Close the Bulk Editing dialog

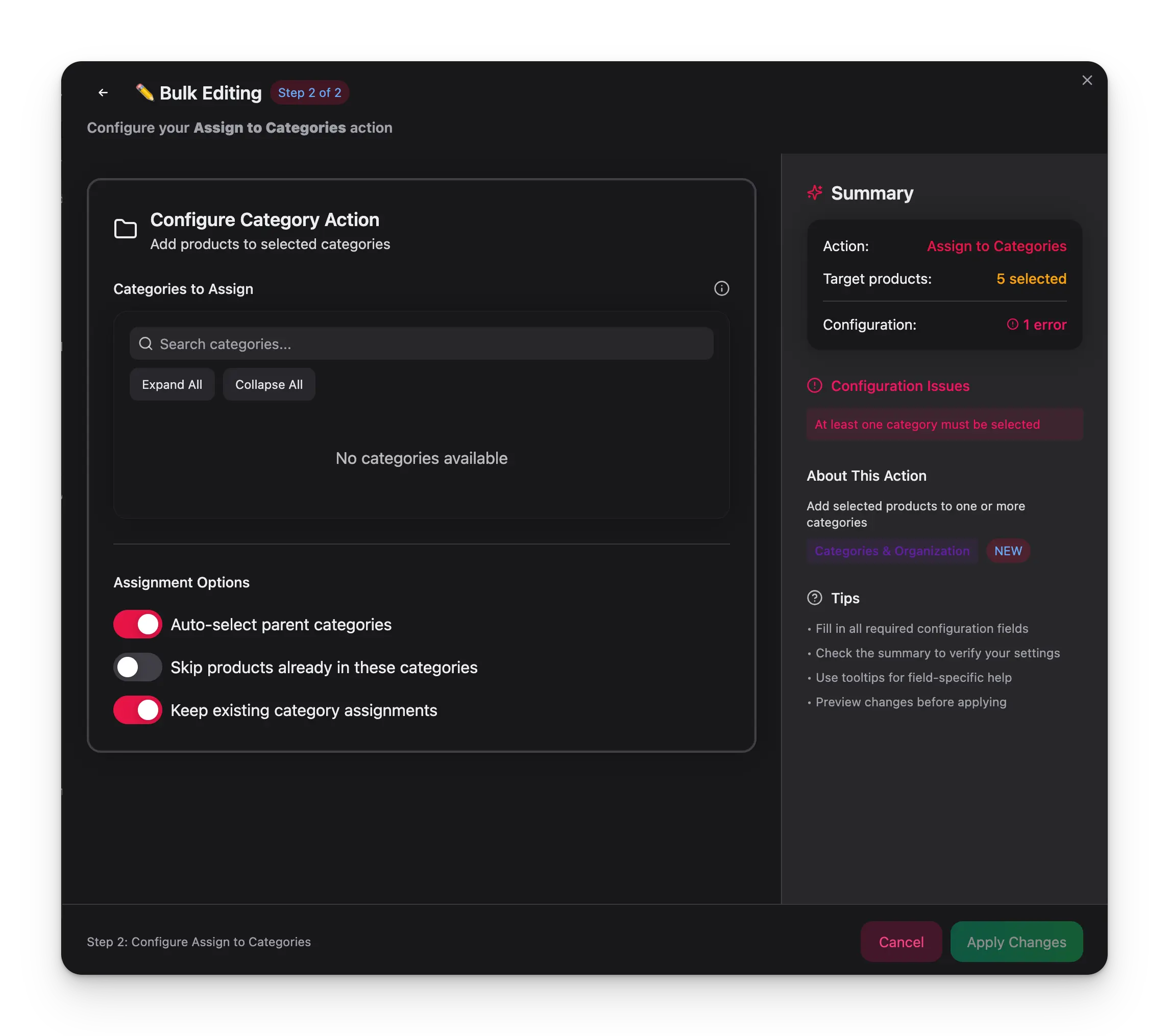1087,80
